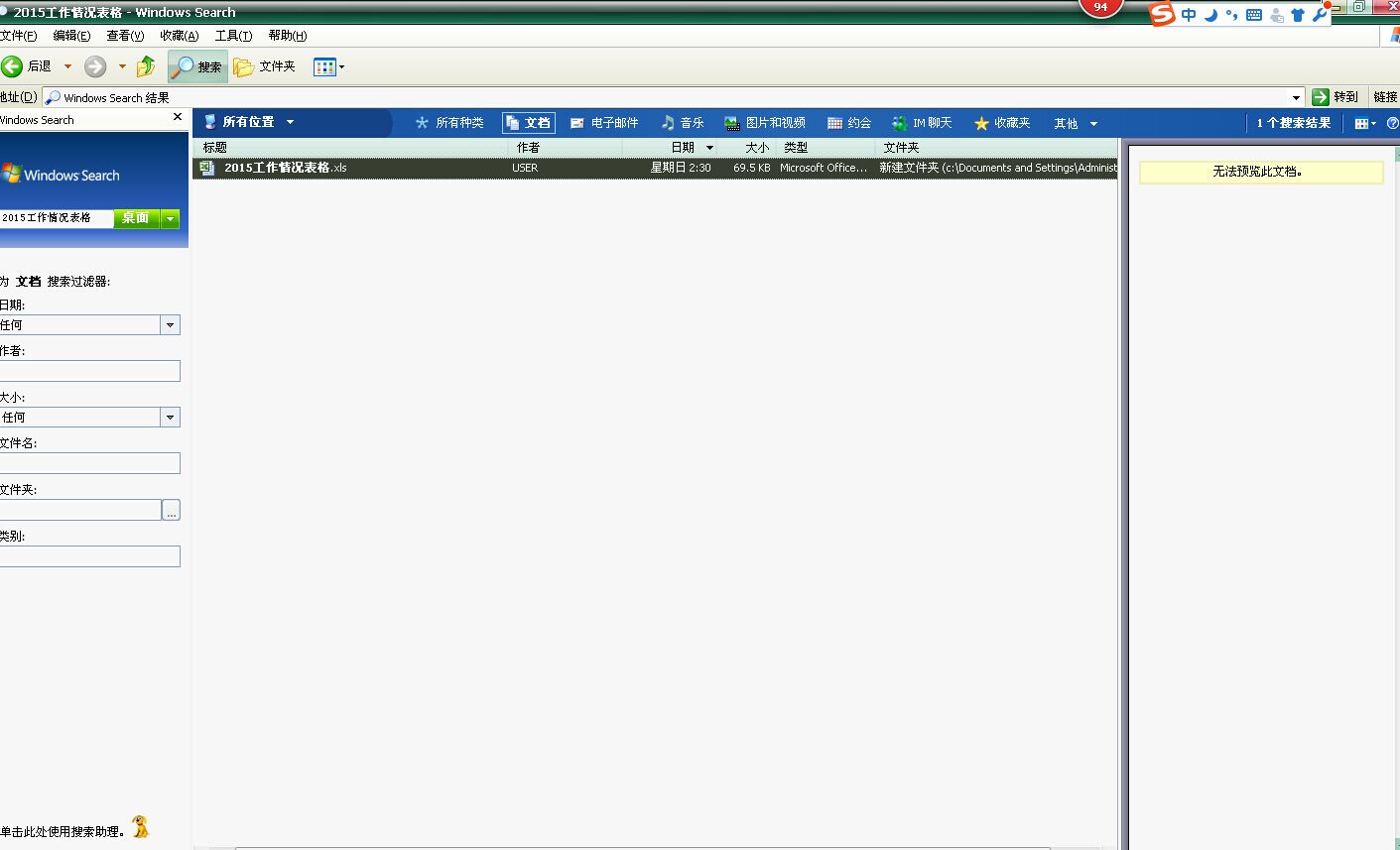Filter results by 图片和视频
This screenshot has height=850, width=1400.
(765, 123)
